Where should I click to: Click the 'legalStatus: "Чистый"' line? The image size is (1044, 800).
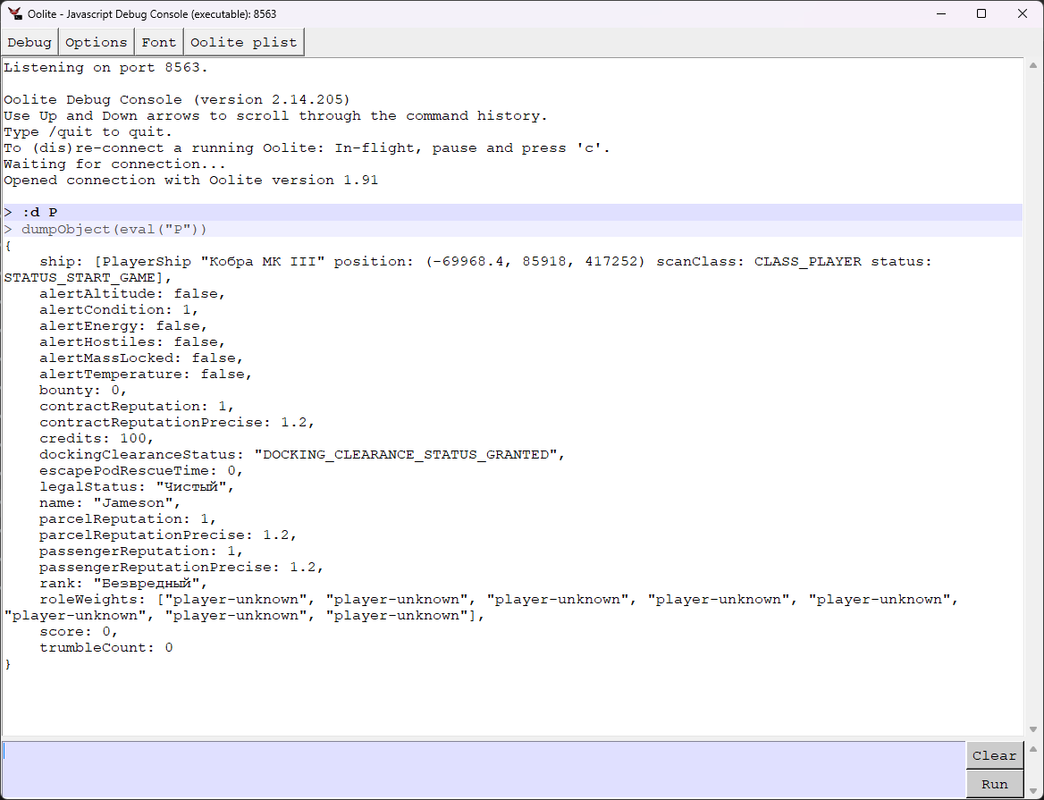pos(136,487)
